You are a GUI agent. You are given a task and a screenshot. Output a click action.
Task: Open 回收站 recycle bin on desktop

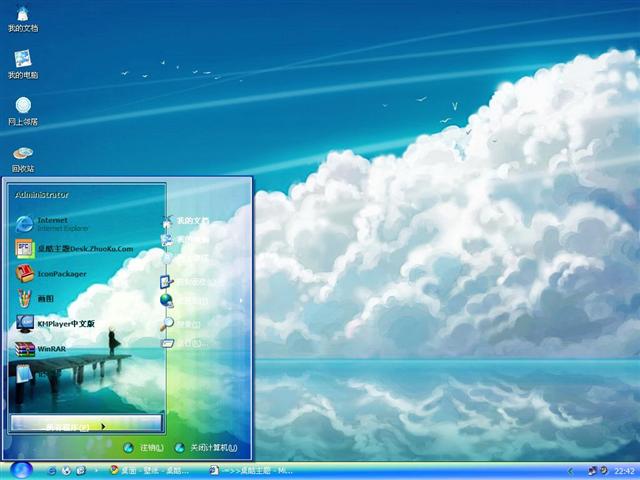click(23, 159)
